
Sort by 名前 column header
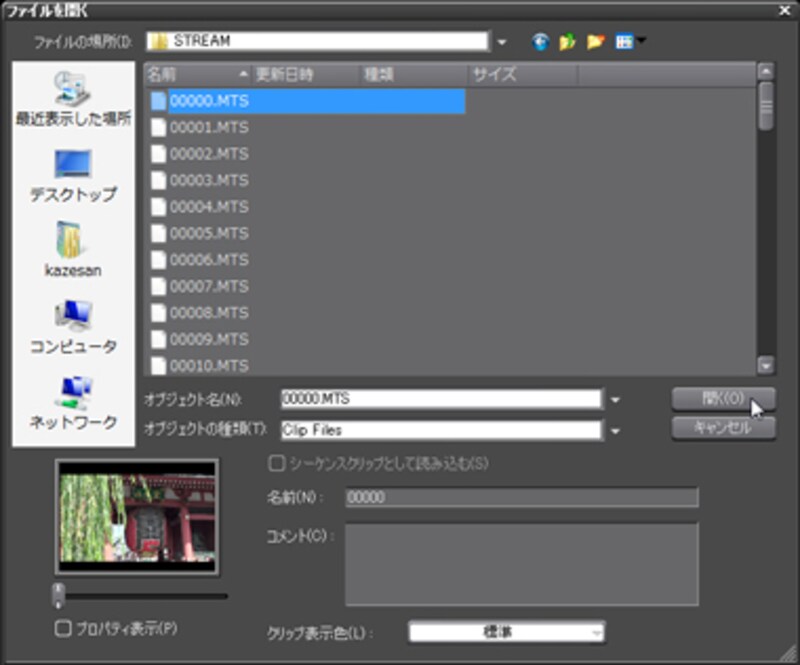click(196, 74)
